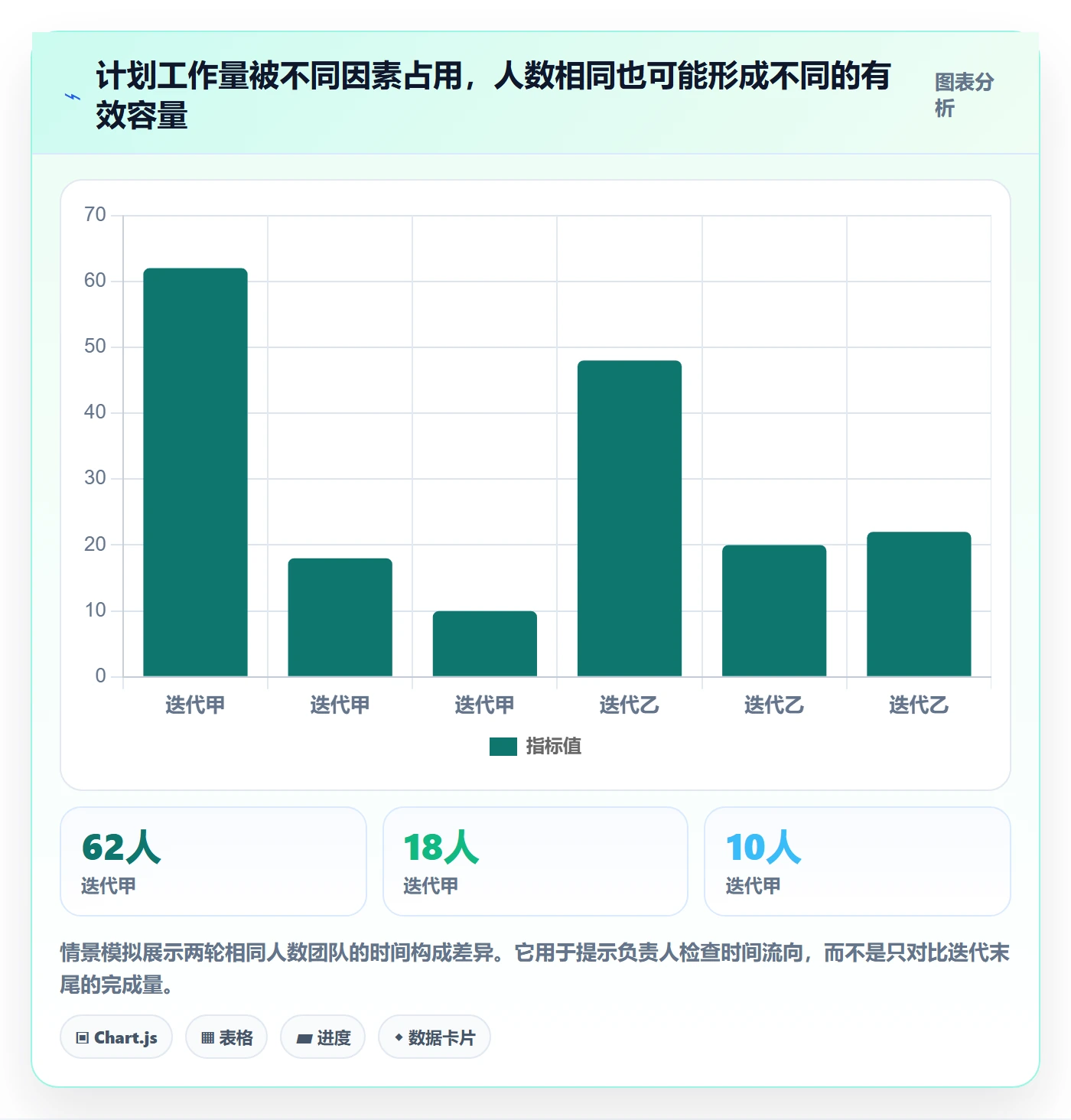The image size is (1071, 1120).
Task: Select the shortest bar with value 10
Action: pyautogui.click(x=485, y=643)
